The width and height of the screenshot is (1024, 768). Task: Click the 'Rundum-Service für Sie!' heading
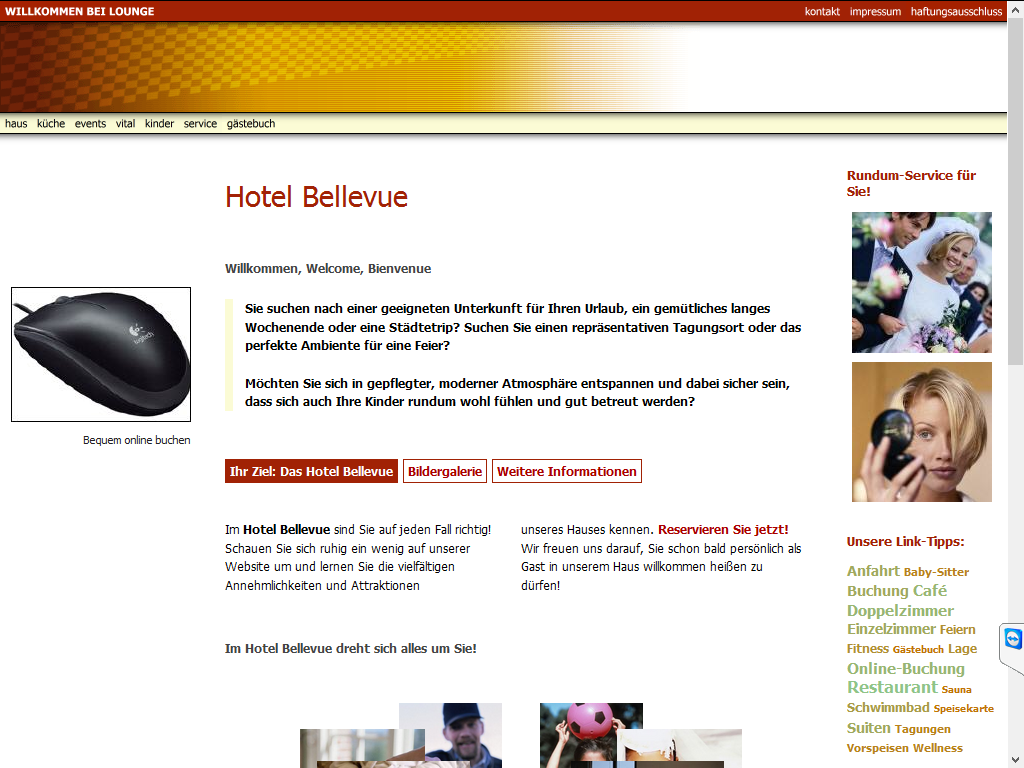pyautogui.click(x=912, y=184)
